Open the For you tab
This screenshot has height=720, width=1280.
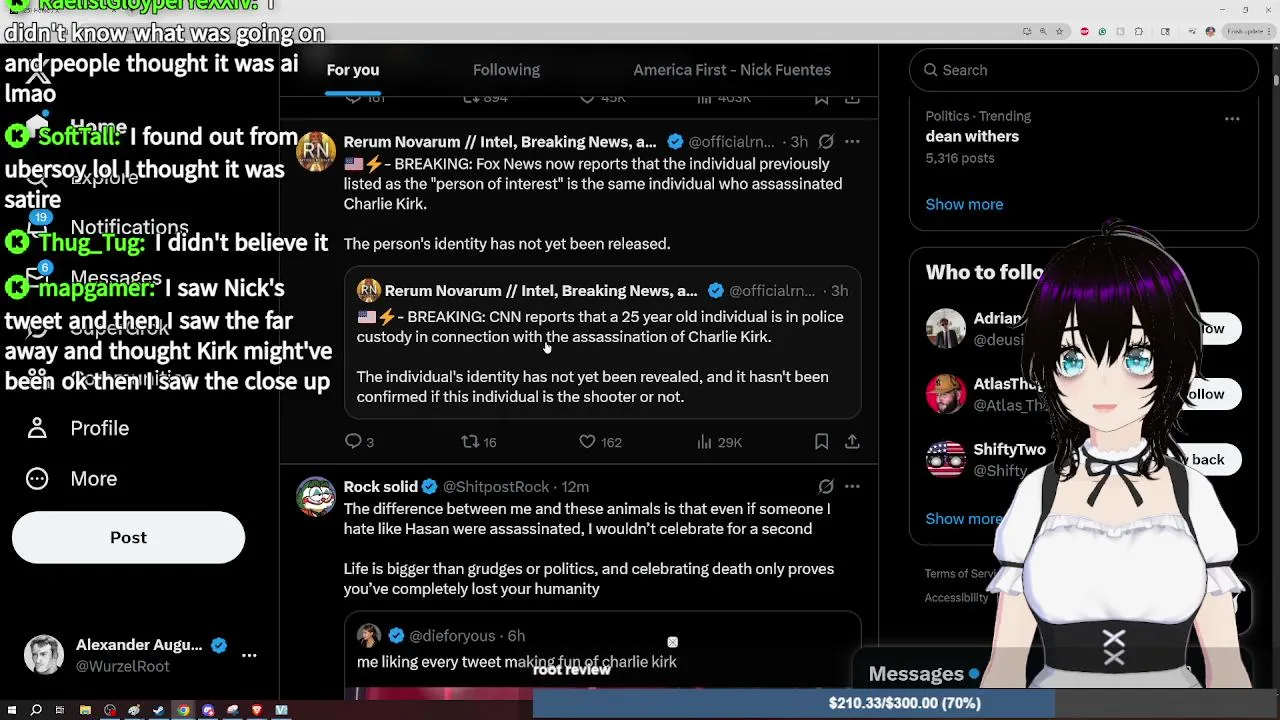tap(353, 70)
